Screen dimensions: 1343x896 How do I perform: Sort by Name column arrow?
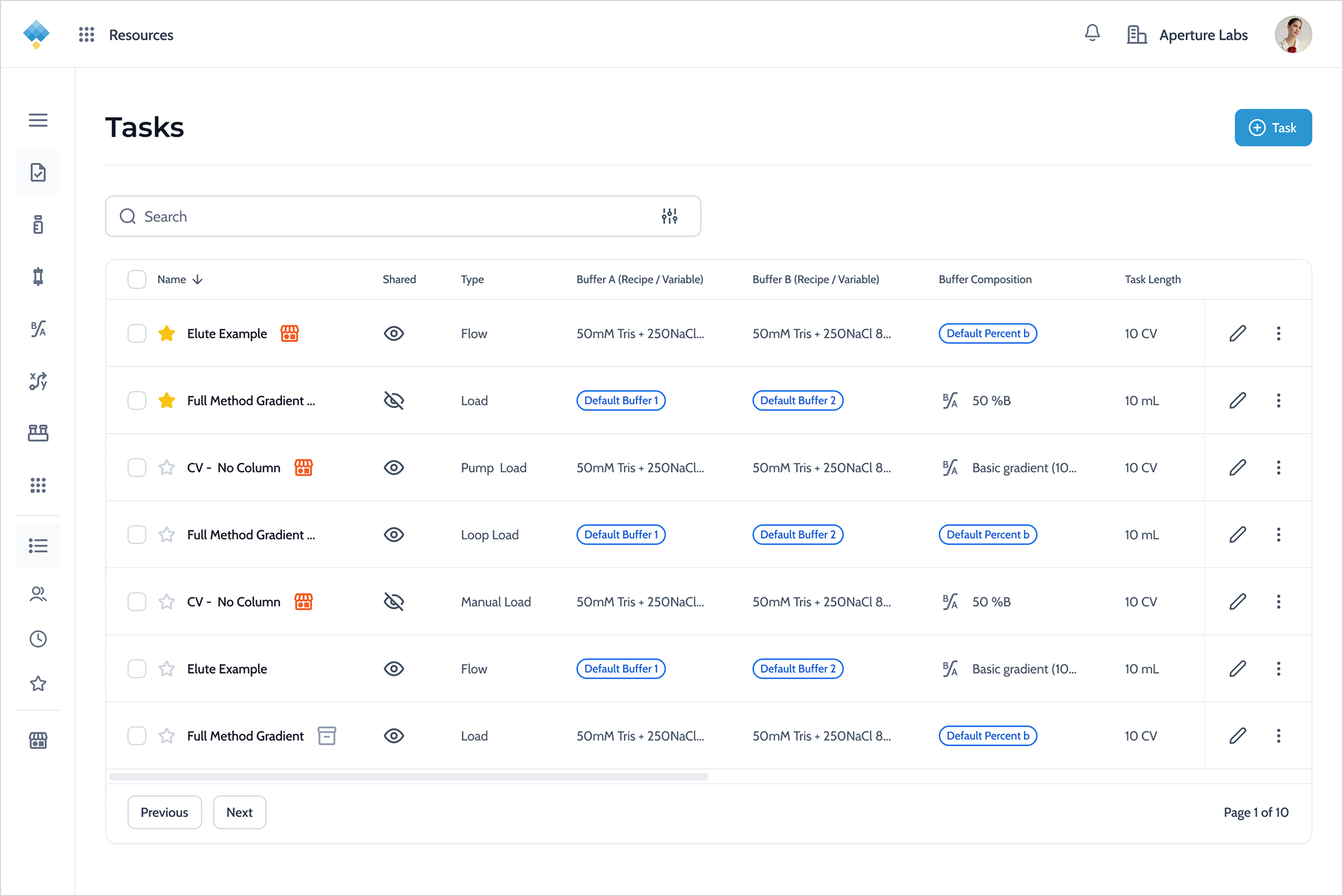point(198,280)
